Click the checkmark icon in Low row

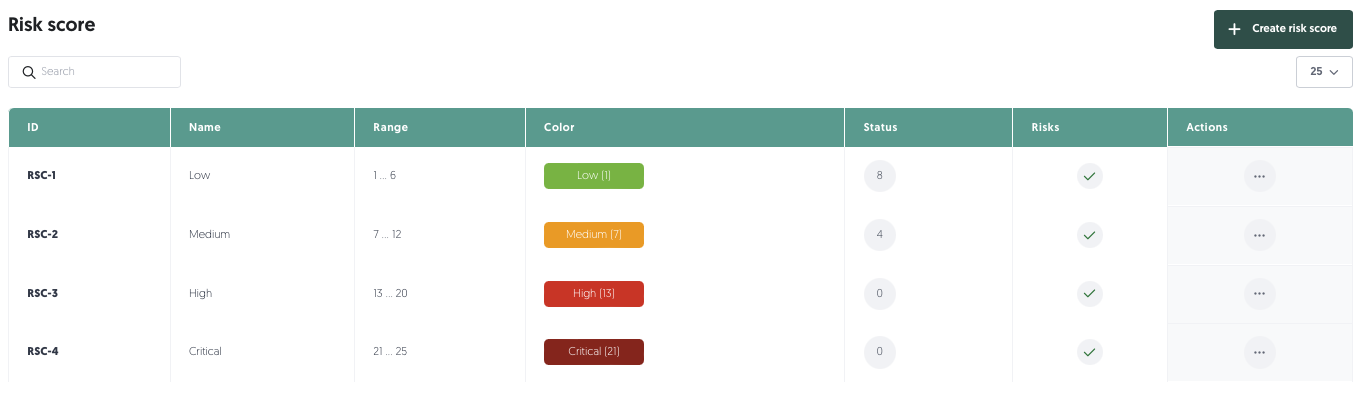pos(1090,176)
